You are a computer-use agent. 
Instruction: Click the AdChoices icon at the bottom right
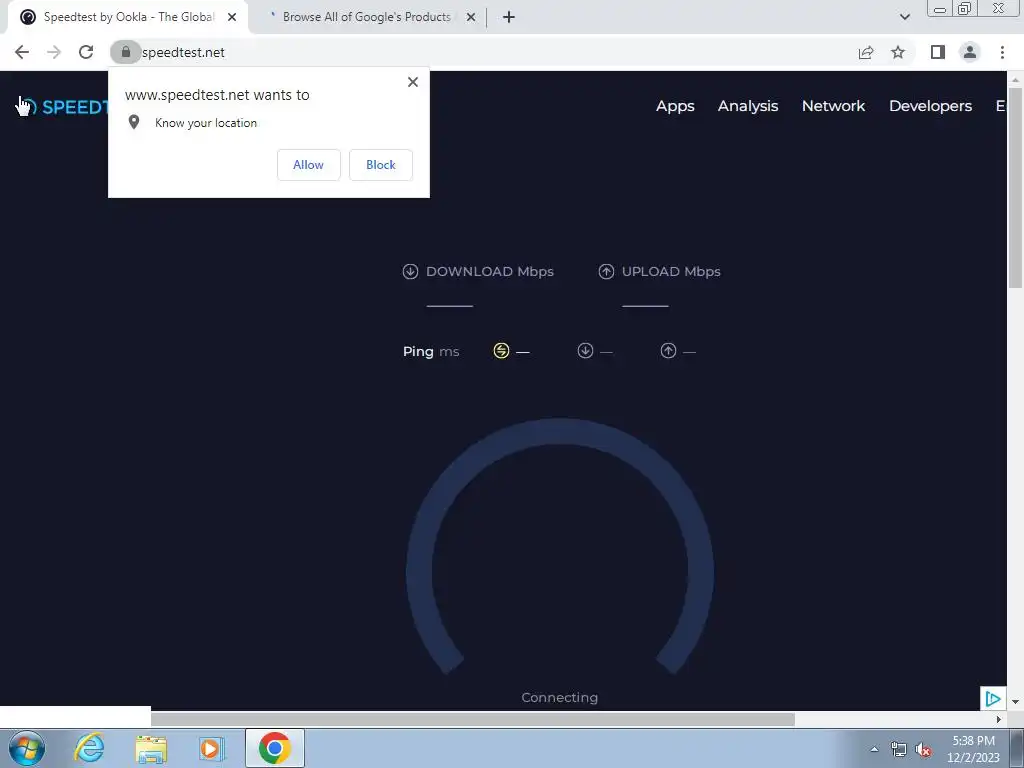(x=993, y=699)
